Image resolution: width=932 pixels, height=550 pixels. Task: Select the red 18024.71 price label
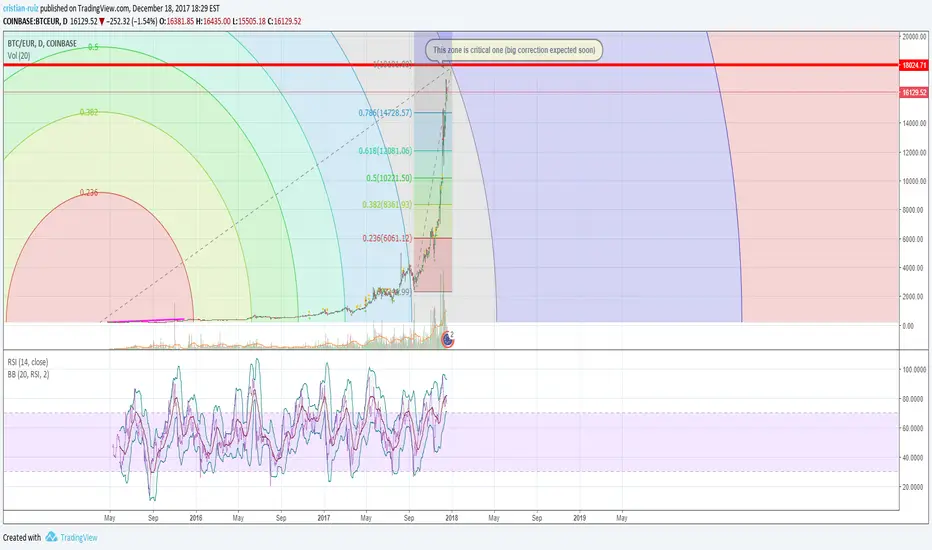pyautogui.click(x=914, y=65)
